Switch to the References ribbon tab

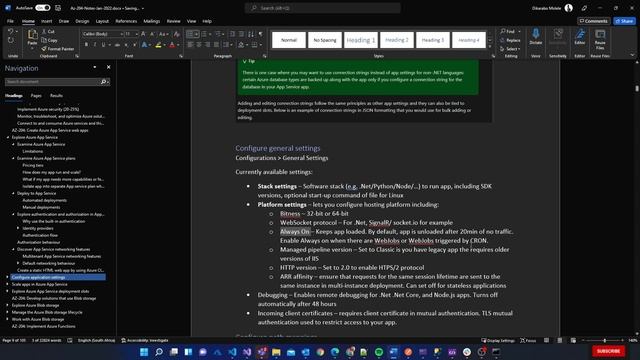click(x=126, y=21)
